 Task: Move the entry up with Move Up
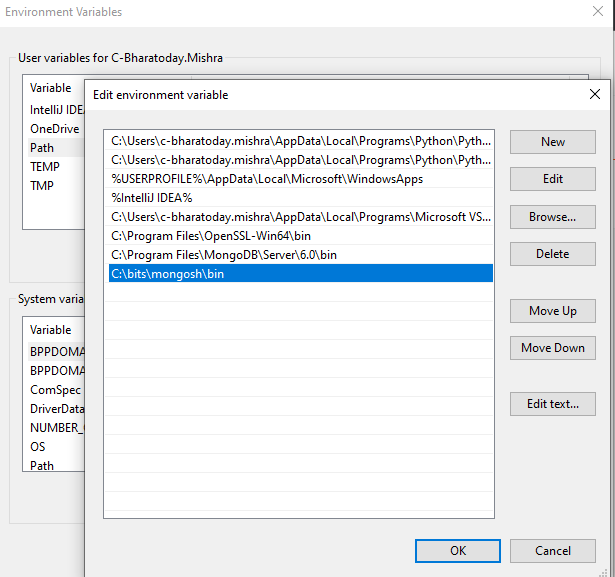coord(553,311)
